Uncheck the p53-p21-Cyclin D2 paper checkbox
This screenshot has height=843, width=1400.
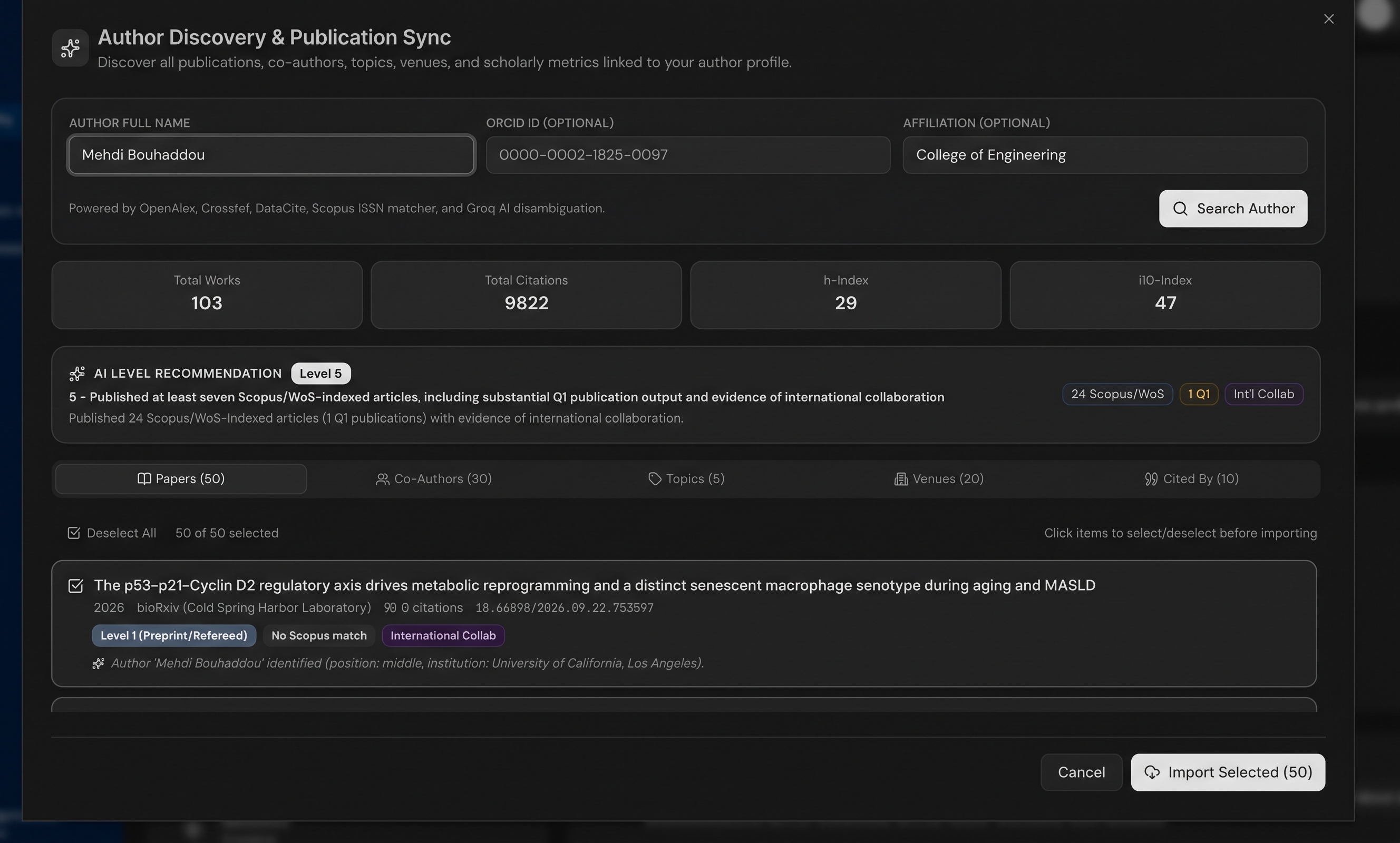click(x=75, y=586)
